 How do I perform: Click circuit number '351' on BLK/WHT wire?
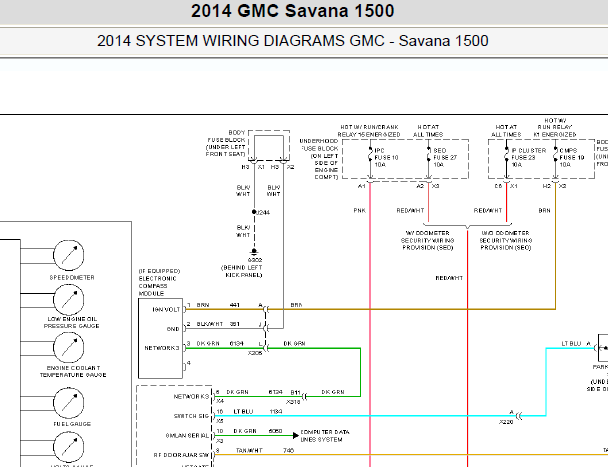234,324
